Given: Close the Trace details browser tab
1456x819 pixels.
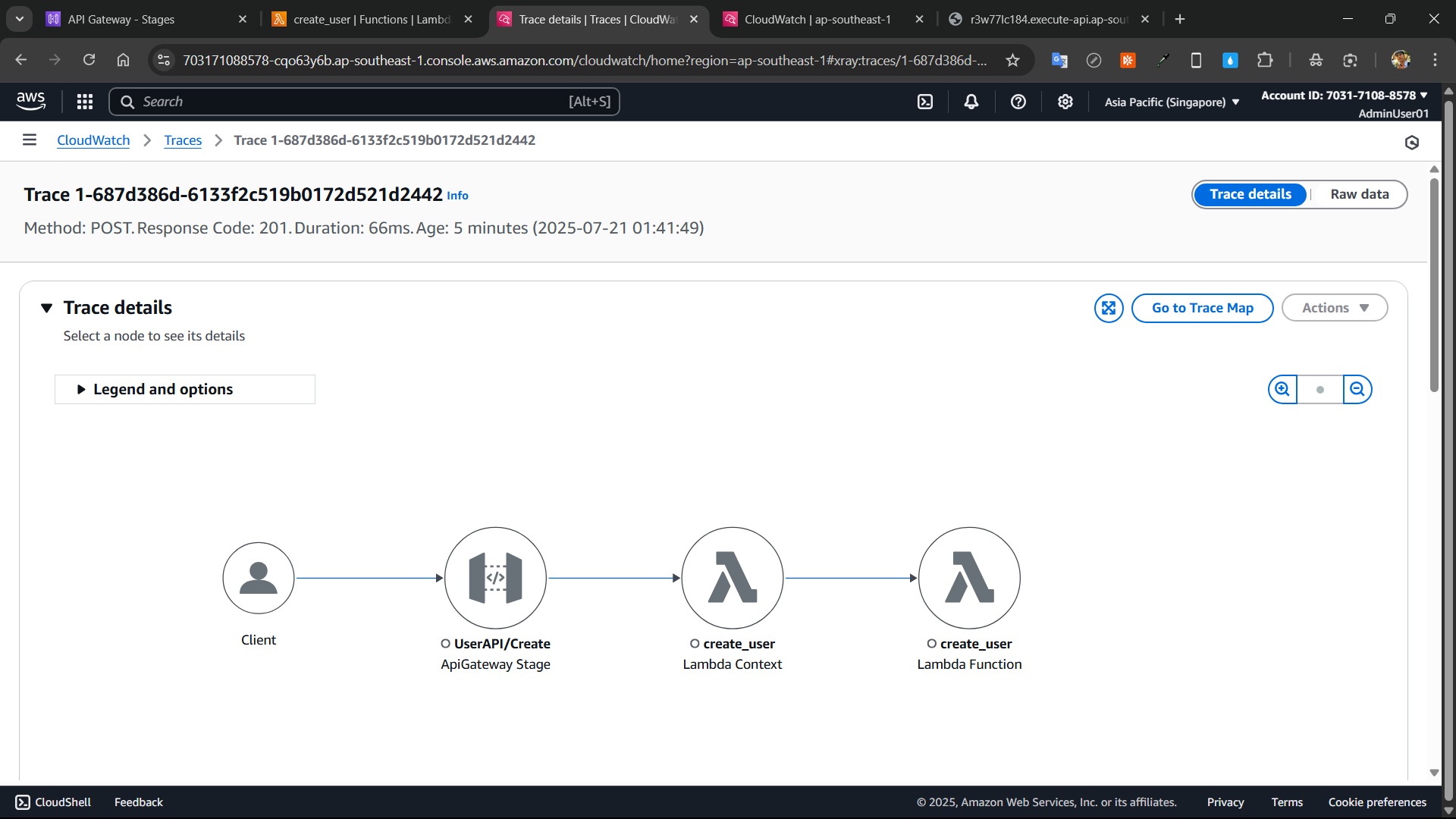Looking at the screenshot, I should (x=694, y=19).
